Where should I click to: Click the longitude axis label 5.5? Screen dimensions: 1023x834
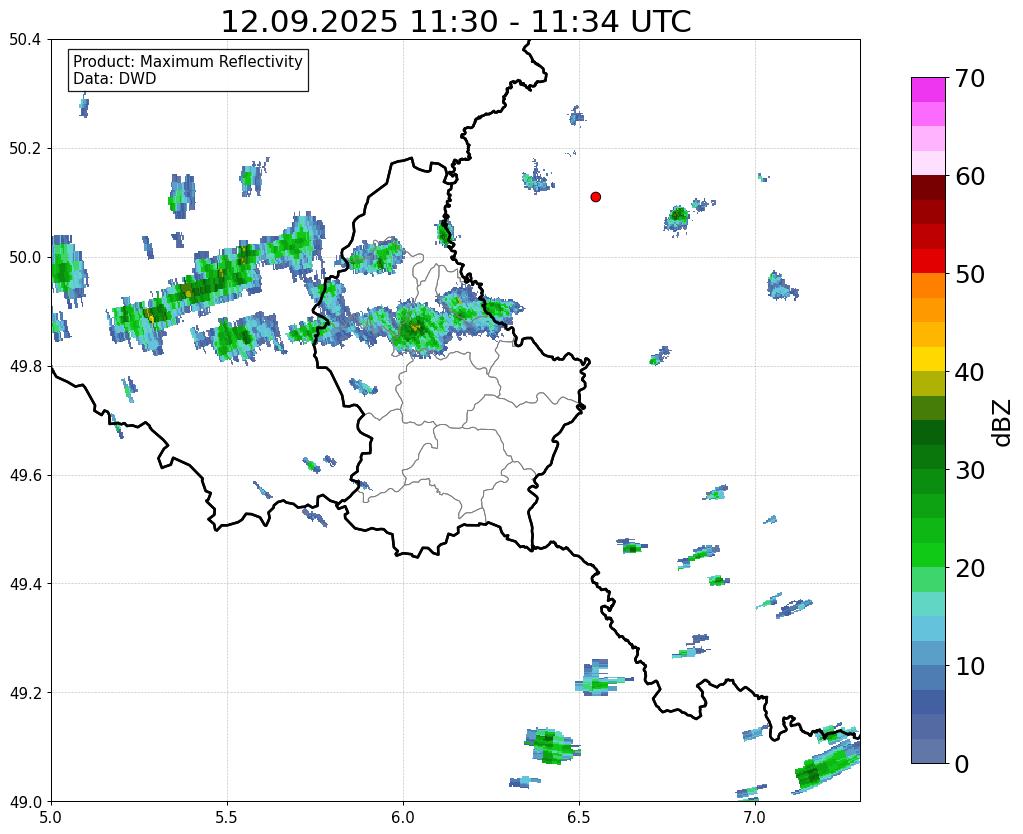tap(227, 817)
